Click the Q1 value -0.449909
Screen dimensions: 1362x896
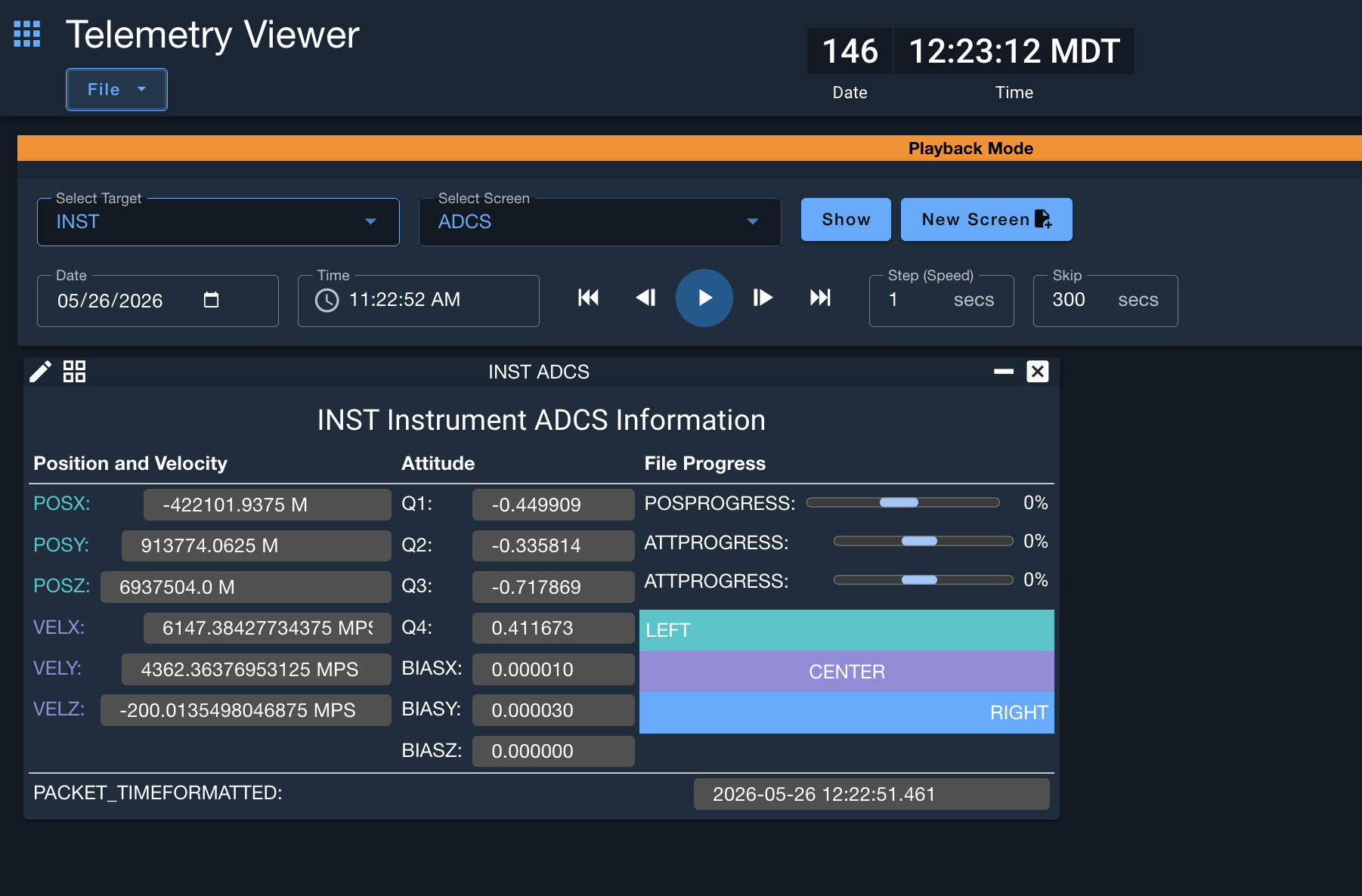[x=553, y=505]
